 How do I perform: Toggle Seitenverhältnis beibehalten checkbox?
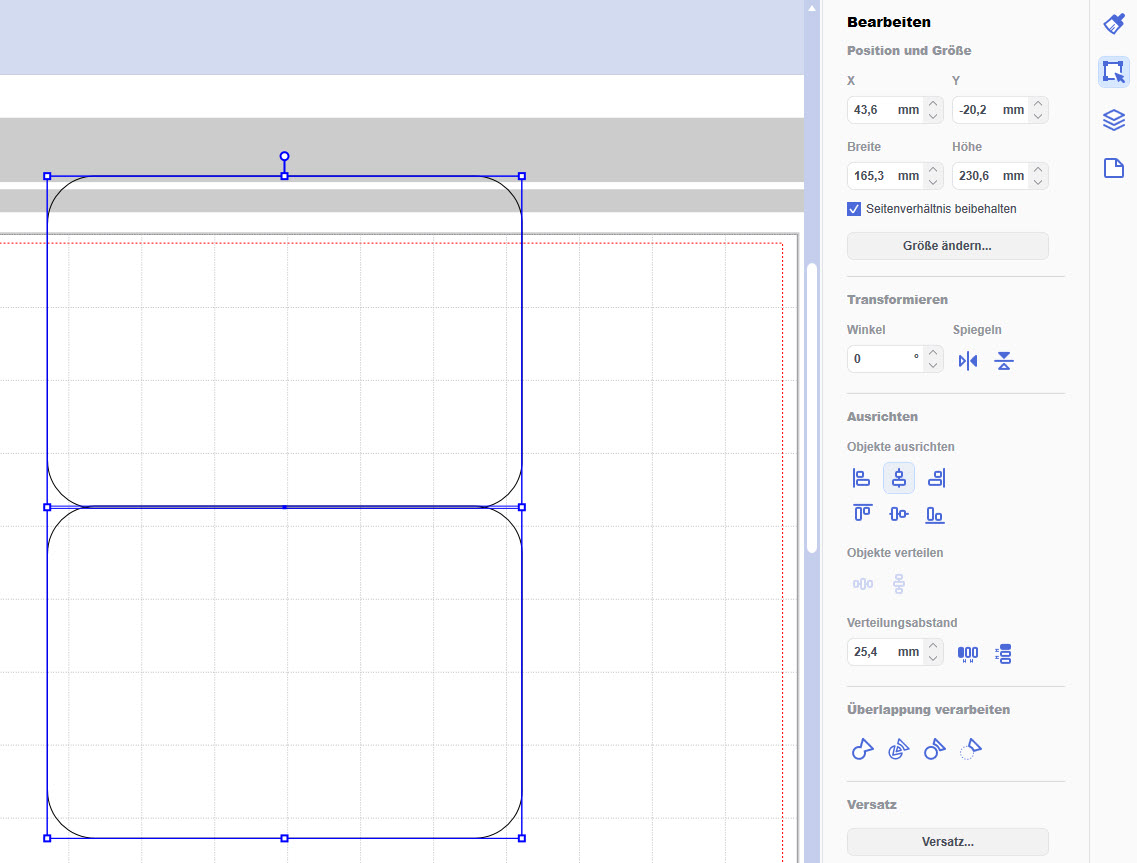854,209
